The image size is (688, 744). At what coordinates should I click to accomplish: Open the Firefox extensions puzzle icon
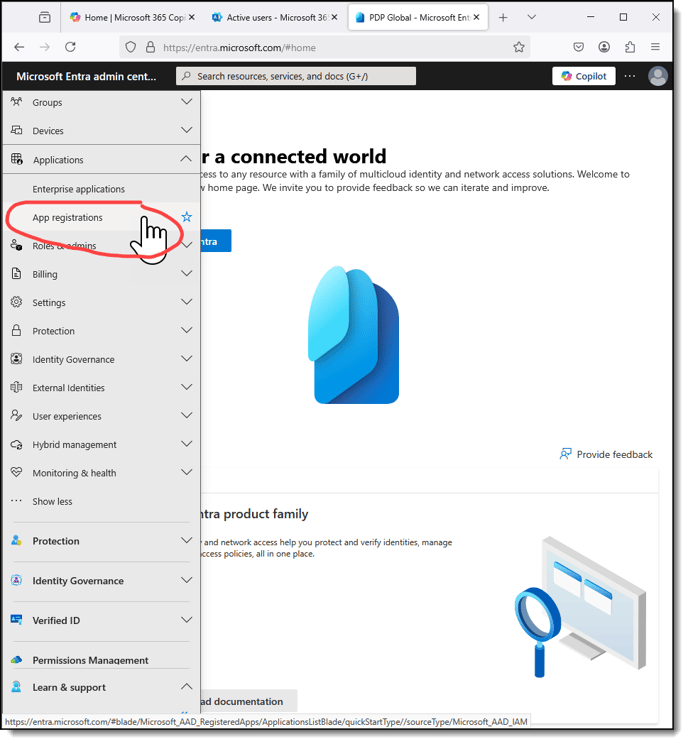point(630,47)
